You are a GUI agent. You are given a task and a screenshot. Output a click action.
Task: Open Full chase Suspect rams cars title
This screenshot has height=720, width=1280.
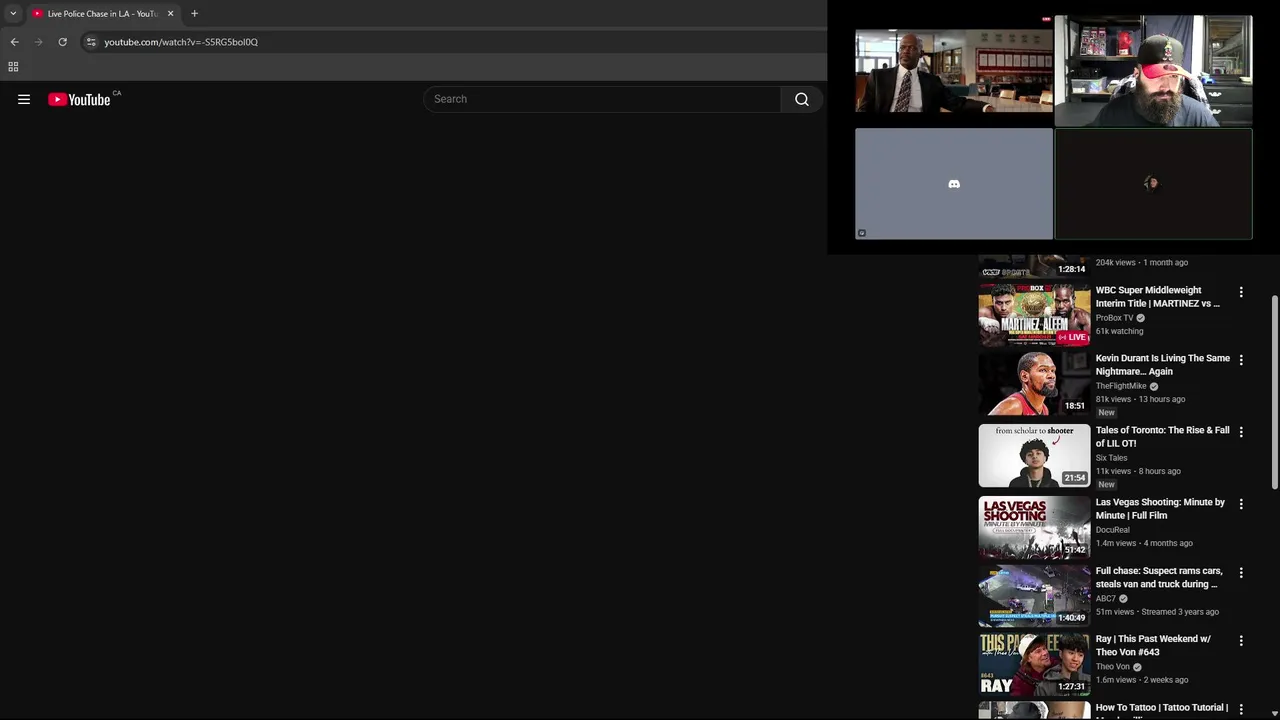1158,578
